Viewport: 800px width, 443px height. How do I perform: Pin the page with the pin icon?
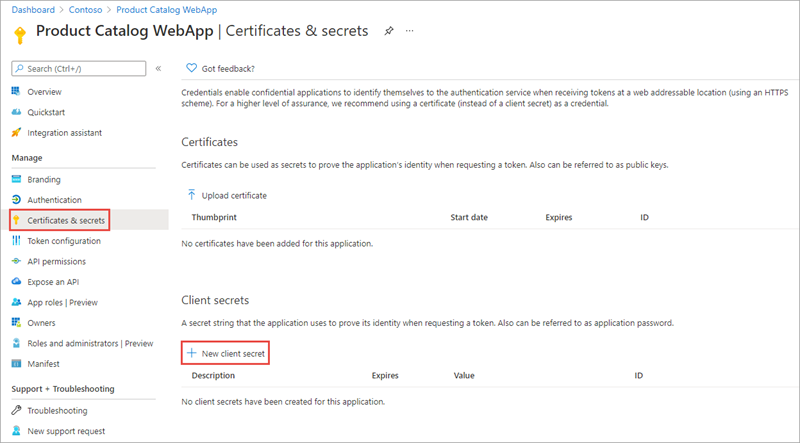[x=389, y=31]
